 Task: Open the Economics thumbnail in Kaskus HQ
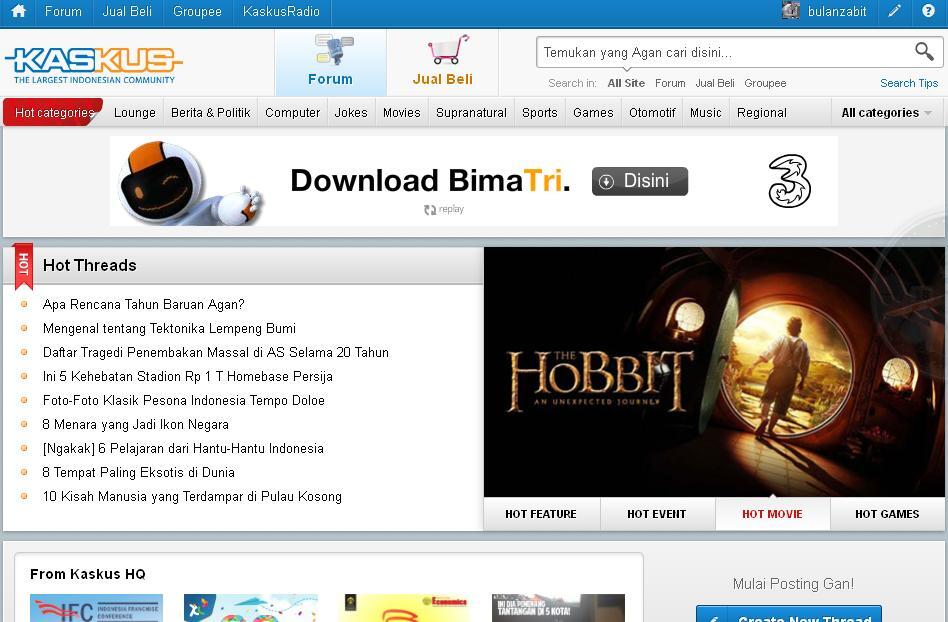[x=404, y=607]
